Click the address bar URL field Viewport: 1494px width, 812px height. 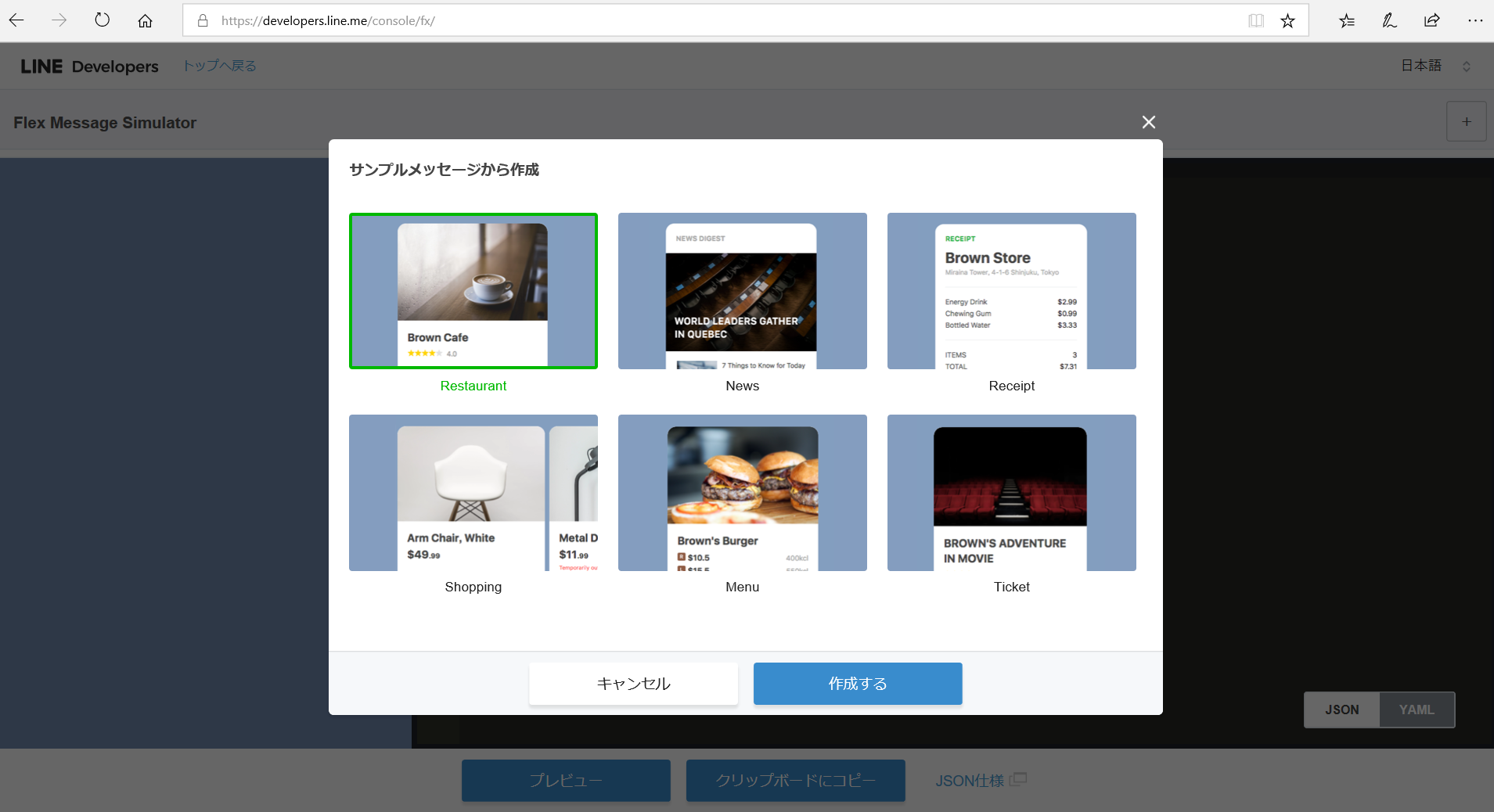(704, 20)
